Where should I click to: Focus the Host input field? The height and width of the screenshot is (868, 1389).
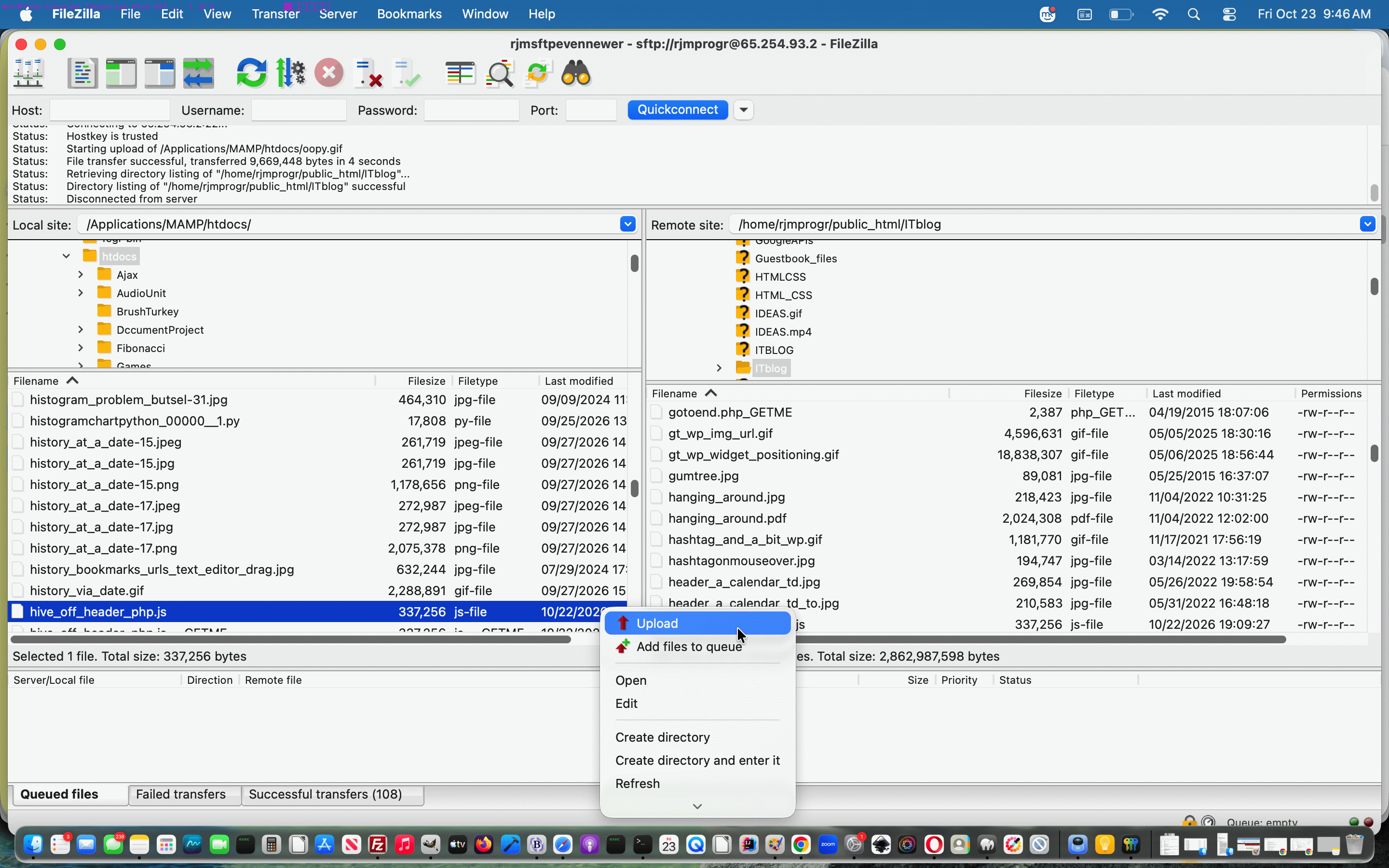coord(109,110)
